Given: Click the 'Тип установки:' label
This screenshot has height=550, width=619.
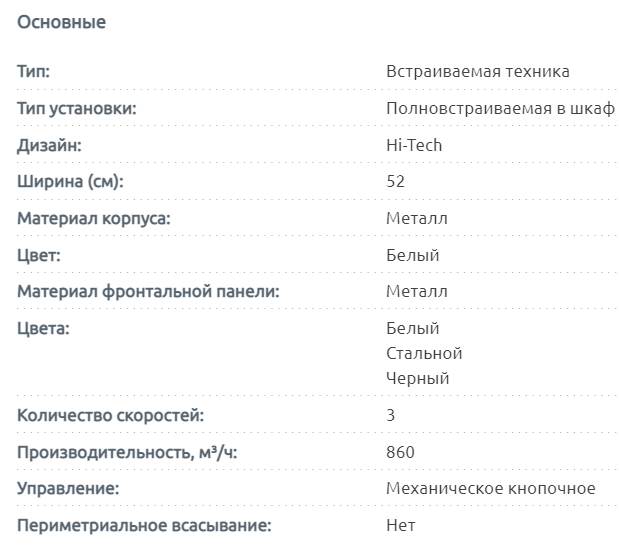Looking at the screenshot, I should coord(77,108).
